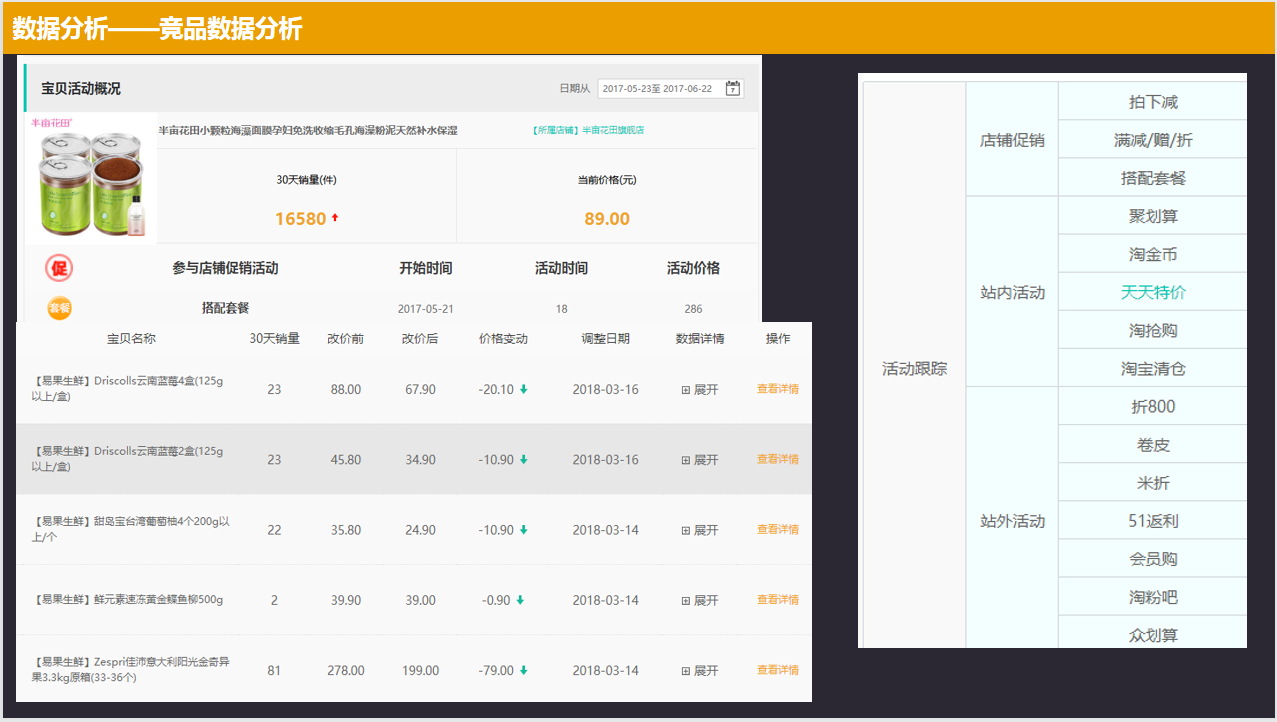Viewport: 1277px width, 722px height.
Task: Click the 调整日期 column header
Action: (x=605, y=338)
